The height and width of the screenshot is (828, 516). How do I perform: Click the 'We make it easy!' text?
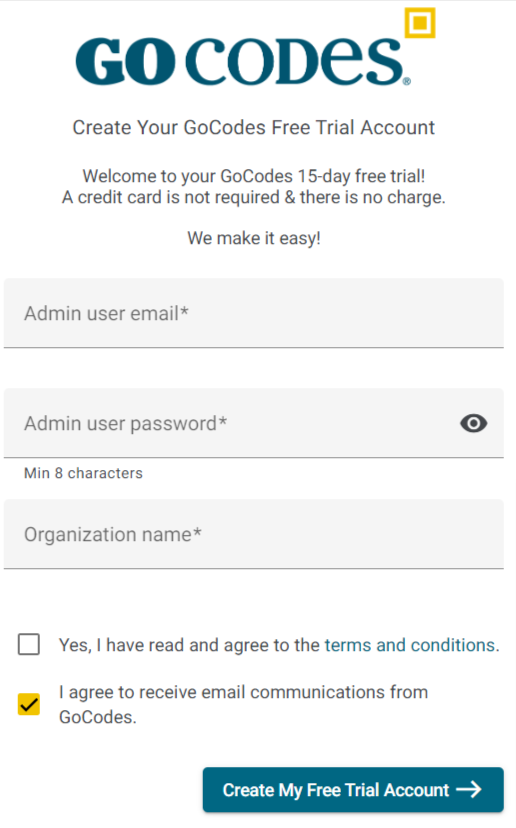click(254, 238)
